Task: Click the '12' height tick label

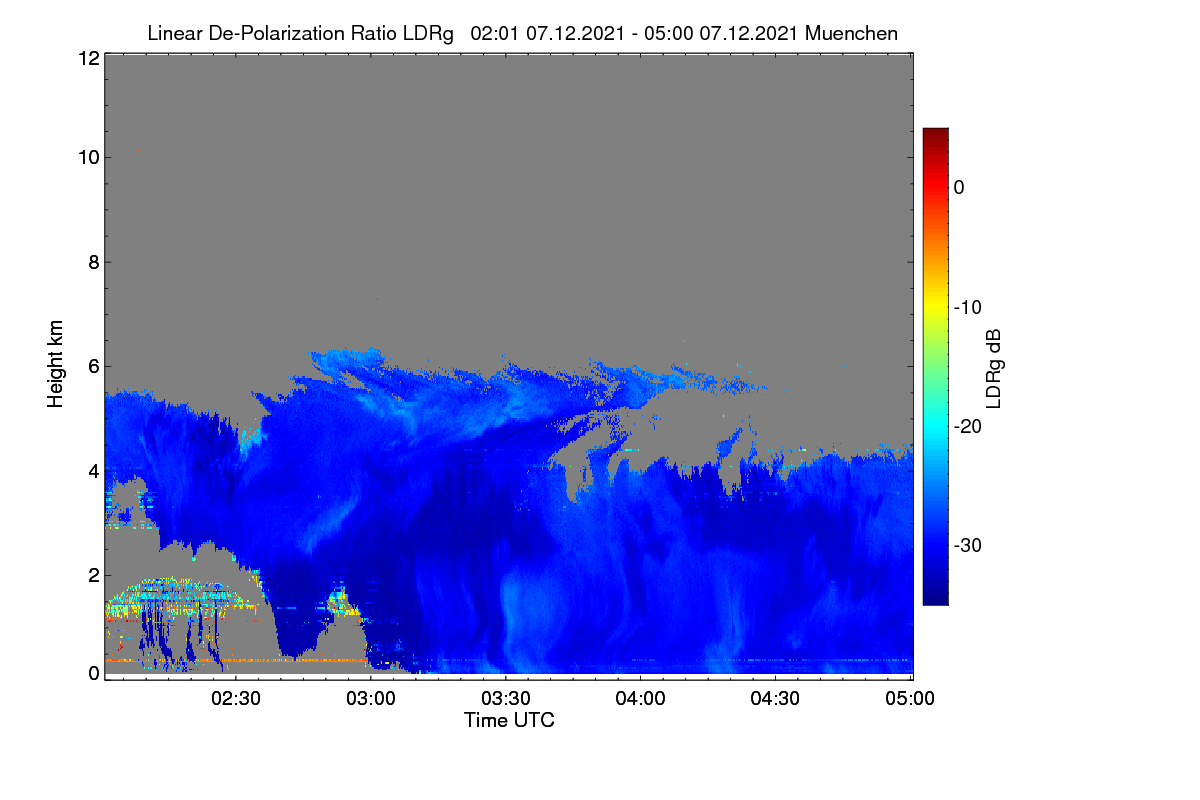Action: 88,59
